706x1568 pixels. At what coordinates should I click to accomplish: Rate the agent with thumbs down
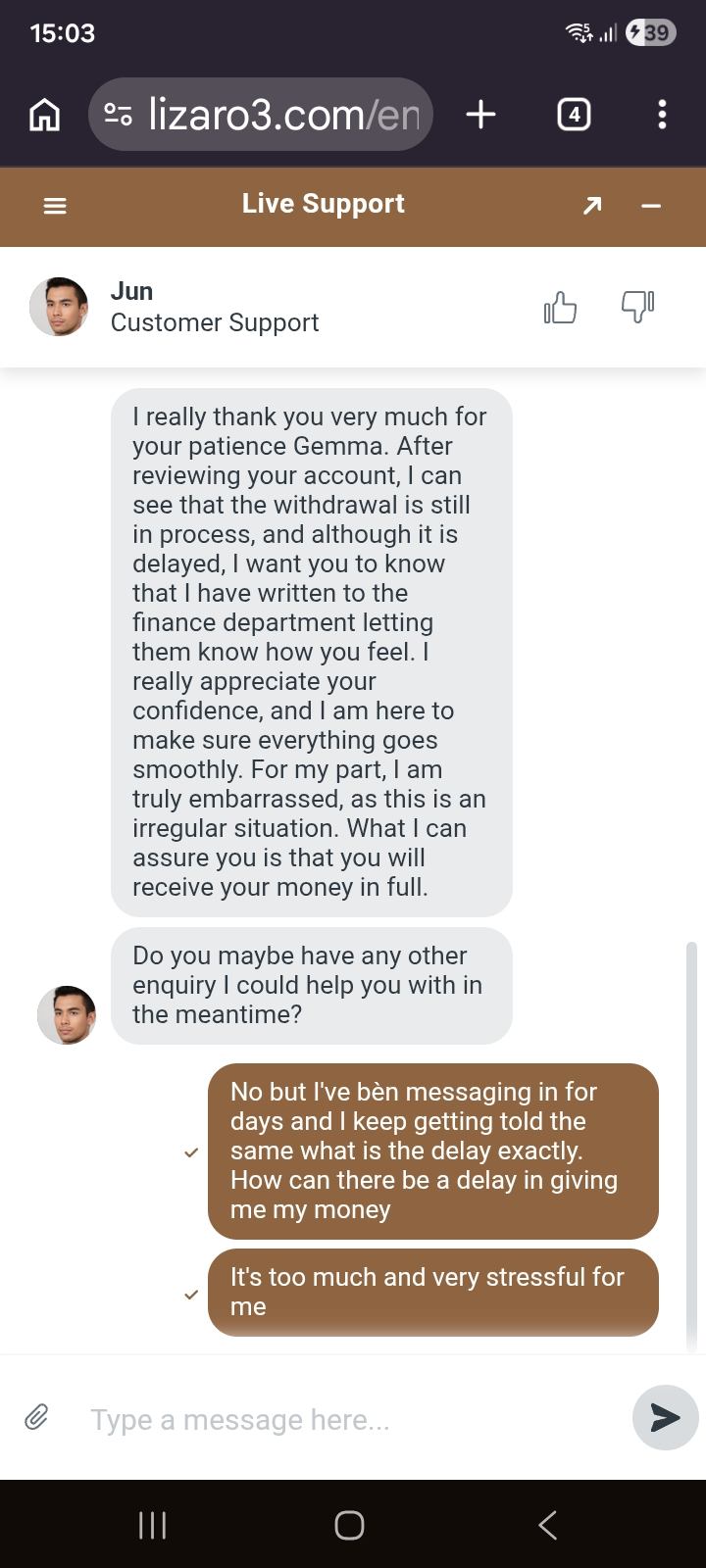pyautogui.click(x=637, y=307)
